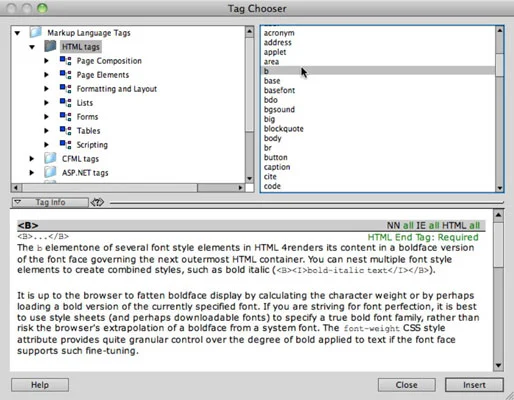514x400 pixels.
Task: Click the Markup Language Tags folder icon
Action: tap(35, 32)
